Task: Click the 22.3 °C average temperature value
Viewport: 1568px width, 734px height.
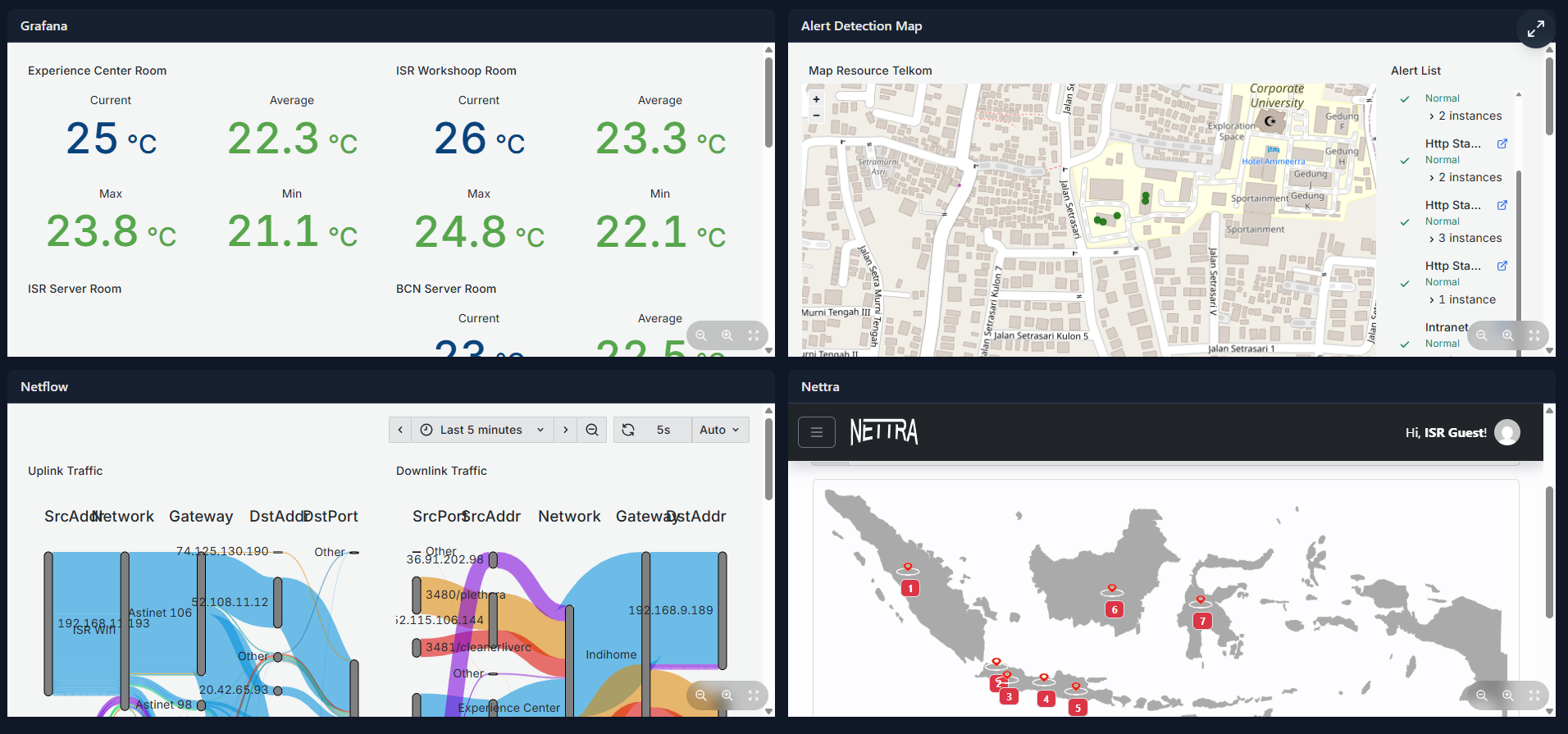Action: pyautogui.click(x=293, y=138)
